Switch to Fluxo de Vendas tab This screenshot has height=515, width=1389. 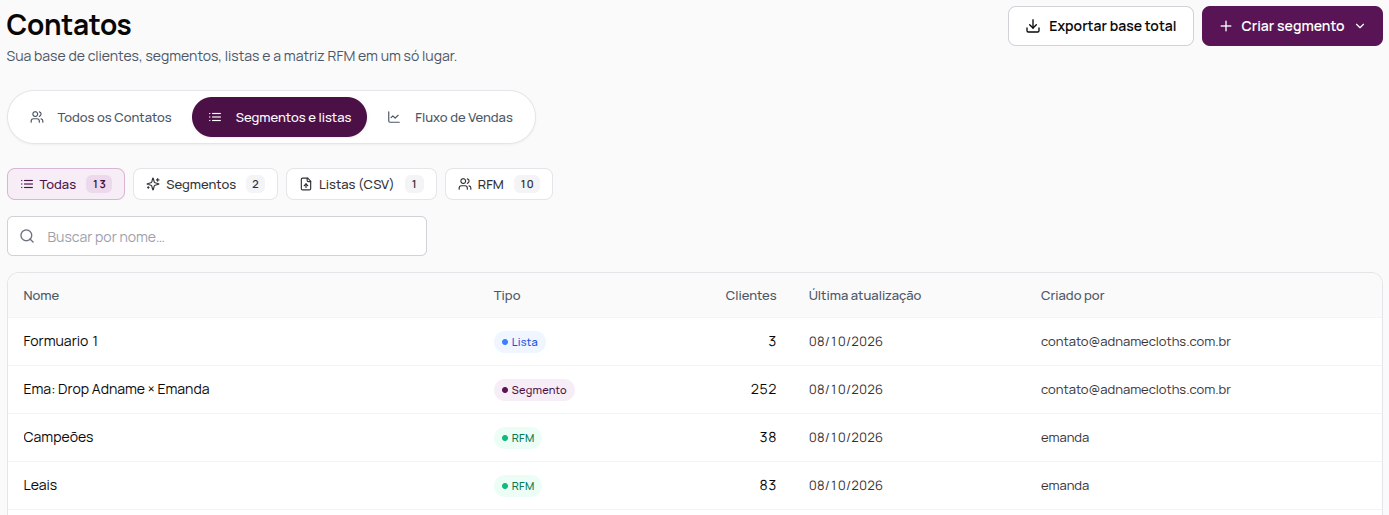pos(450,117)
